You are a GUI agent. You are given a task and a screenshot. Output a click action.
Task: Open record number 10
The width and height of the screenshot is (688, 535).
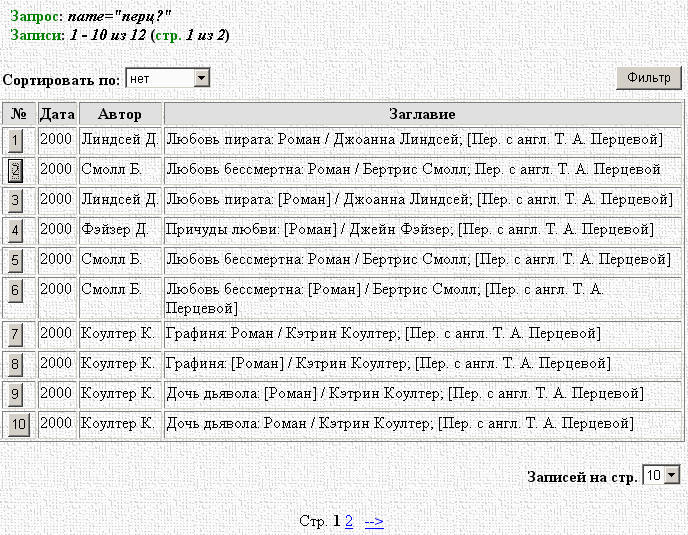click(18, 424)
